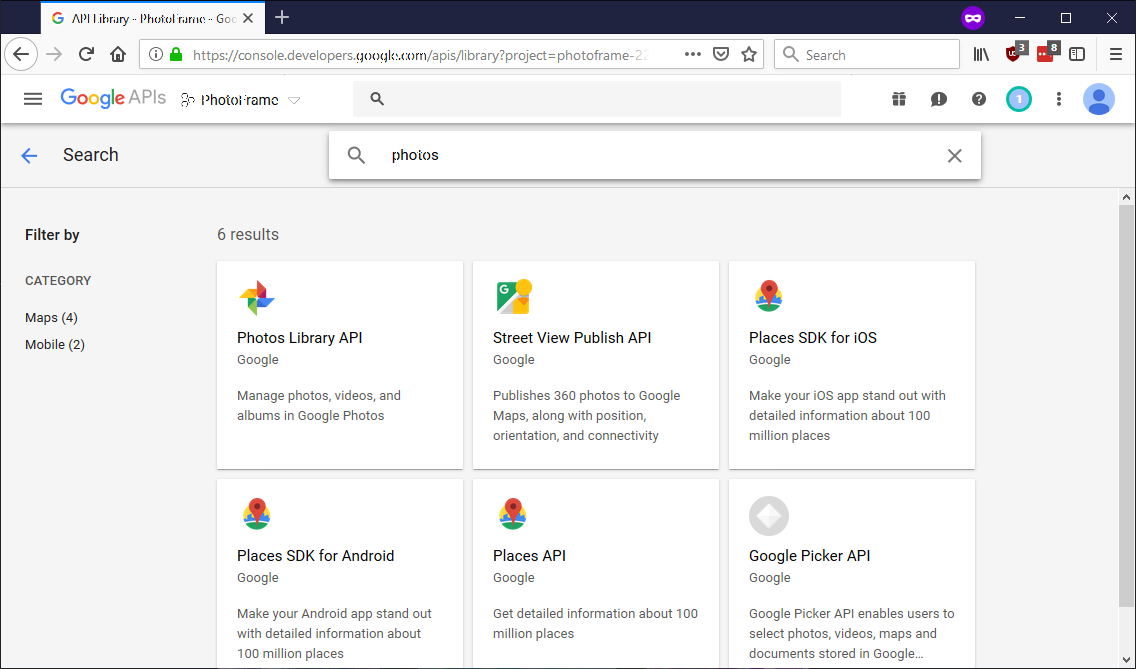
Task: Click the green padlock security icon
Action: tap(175, 54)
